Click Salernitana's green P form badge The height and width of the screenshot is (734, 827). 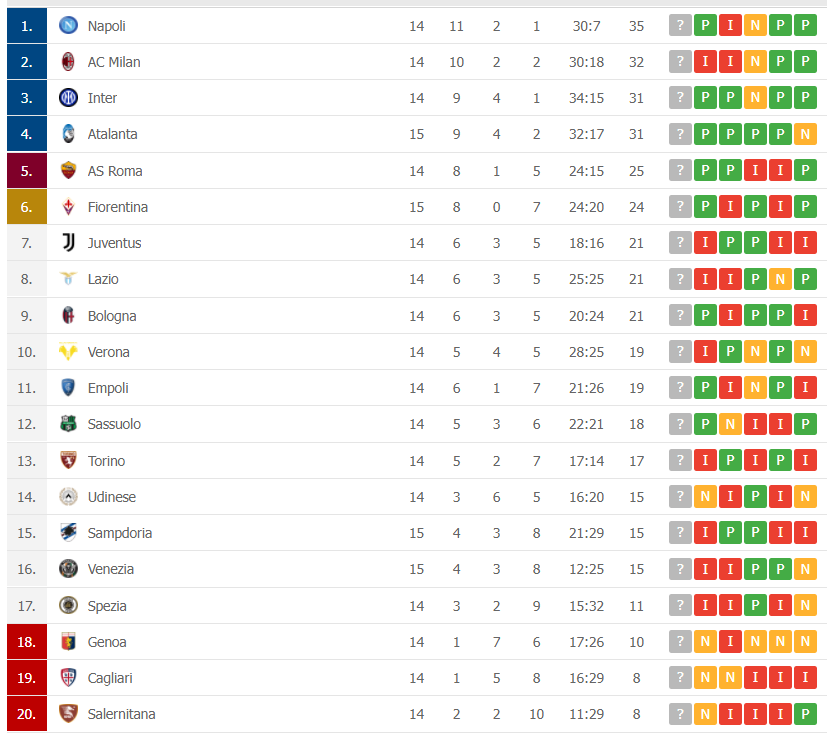[805, 714]
